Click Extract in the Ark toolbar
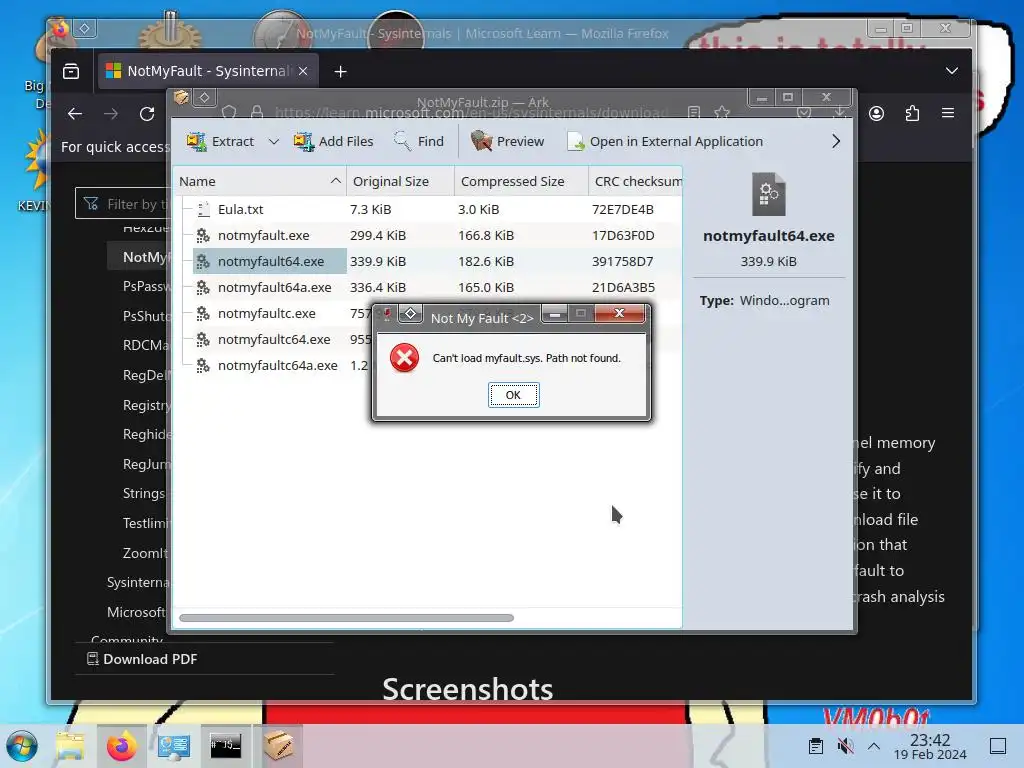The width and height of the screenshot is (1024, 768). point(220,141)
